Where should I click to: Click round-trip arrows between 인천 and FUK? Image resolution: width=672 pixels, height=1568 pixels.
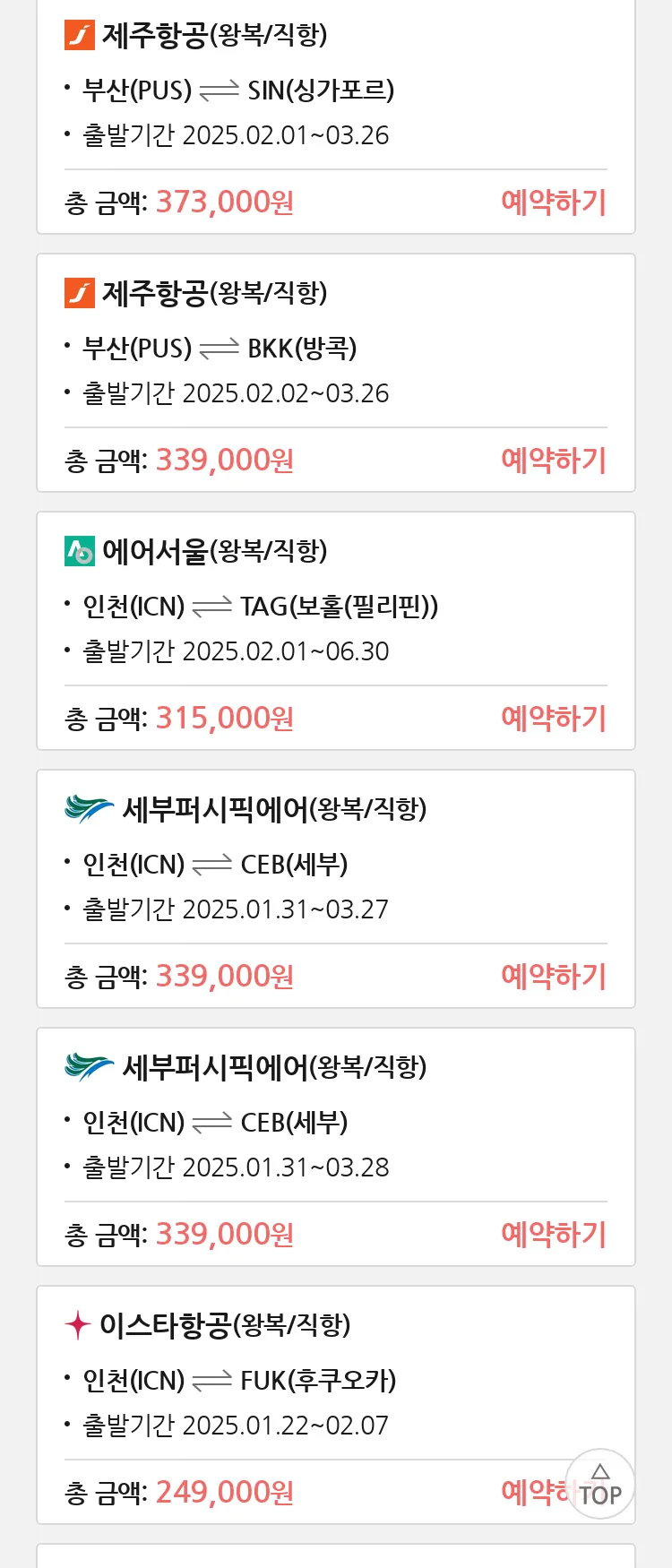click(212, 1381)
